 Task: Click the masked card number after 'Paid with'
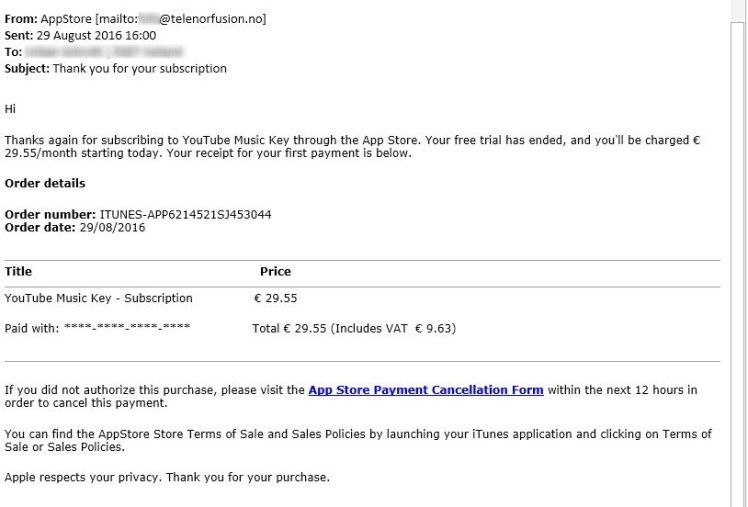127,327
